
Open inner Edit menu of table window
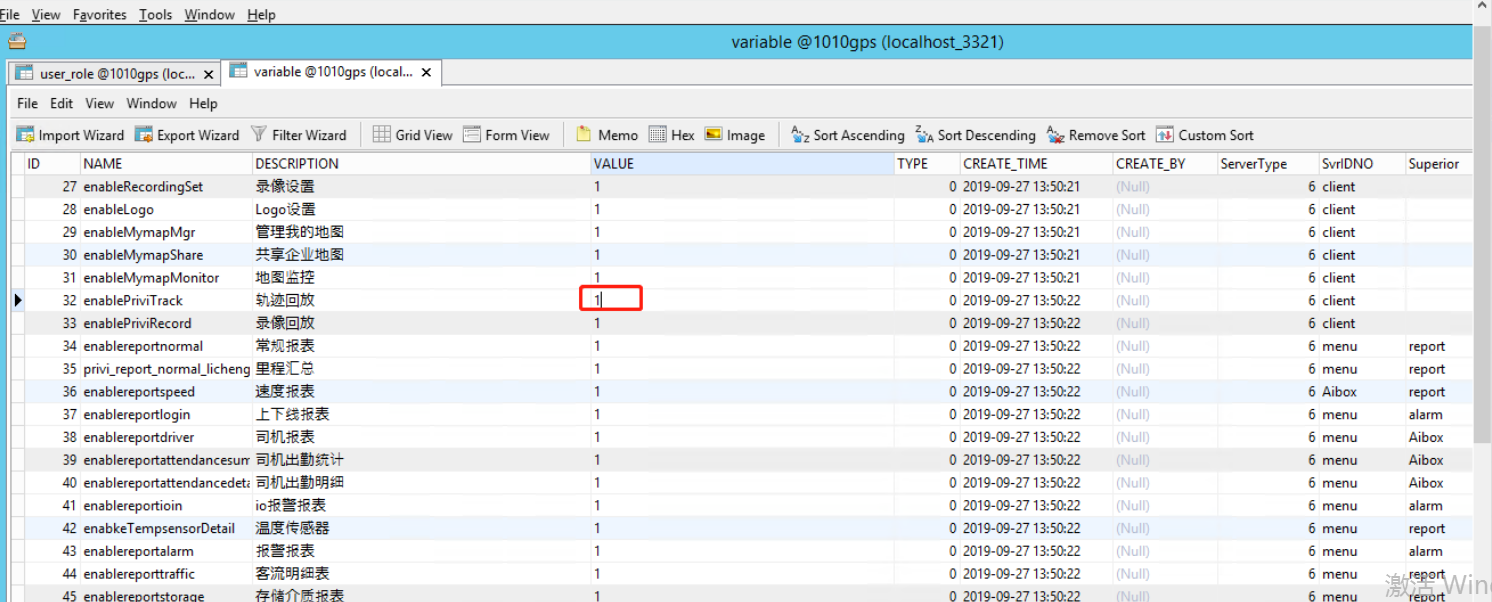[62, 103]
